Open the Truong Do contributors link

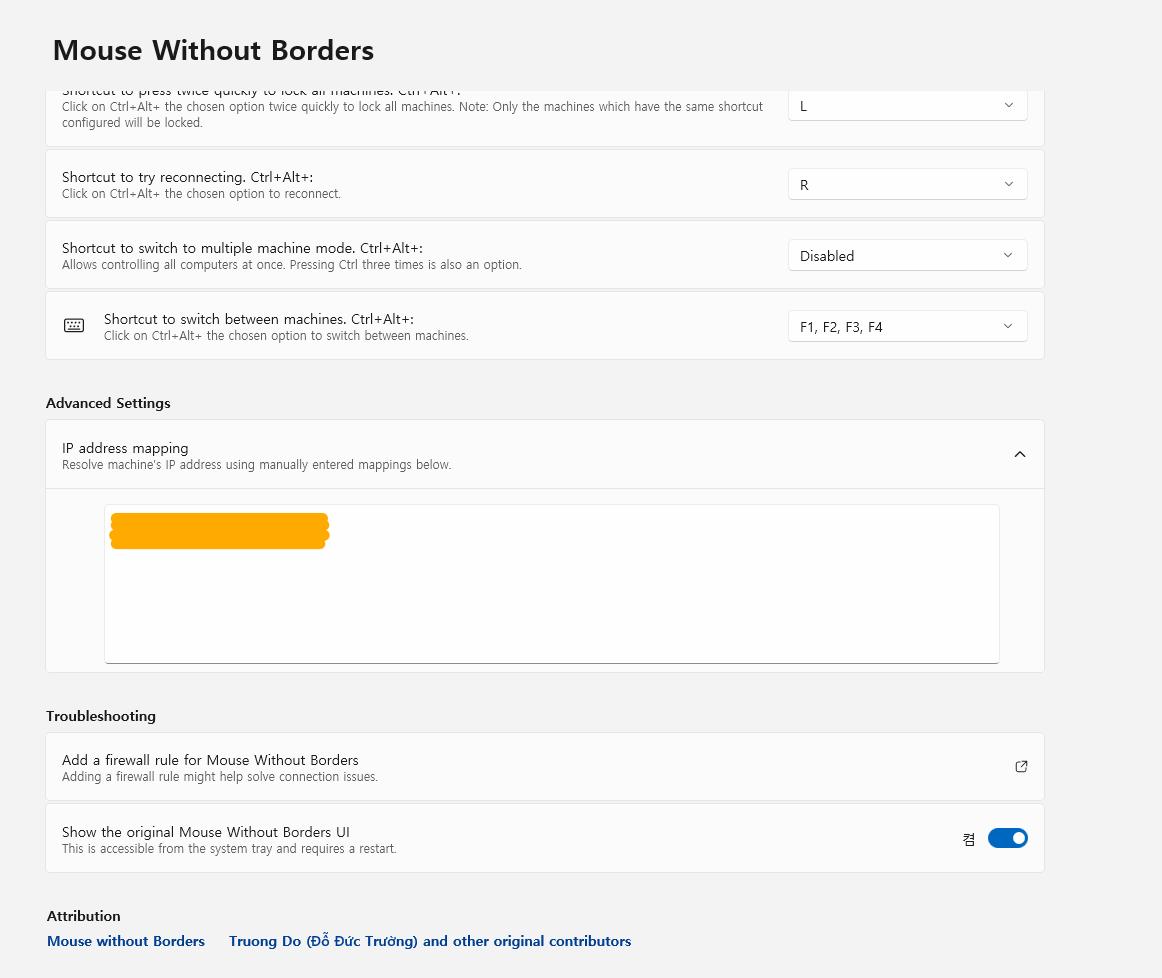pyautogui.click(x=430, y=941)
